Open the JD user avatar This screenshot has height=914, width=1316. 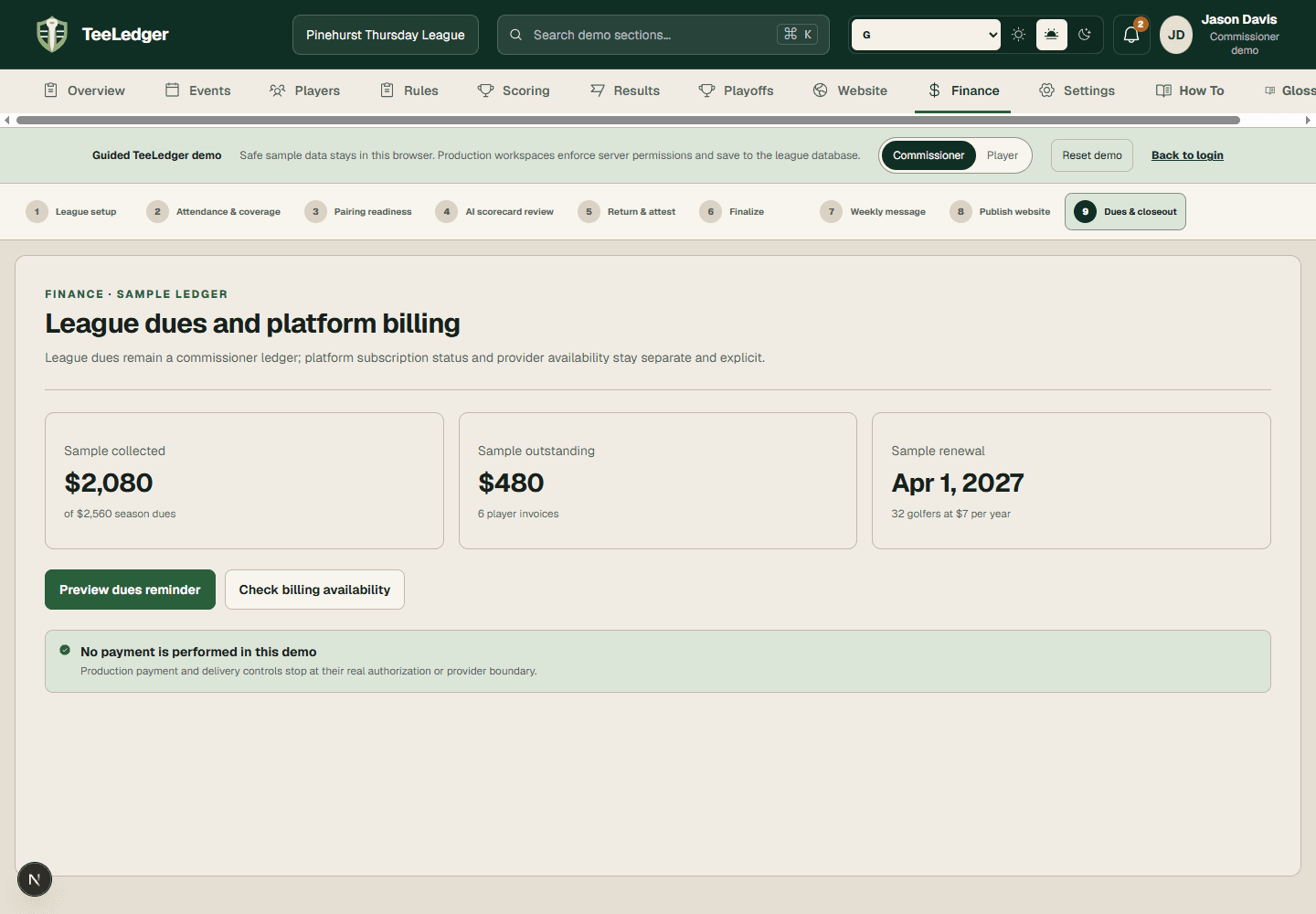tap(1176, 35)
